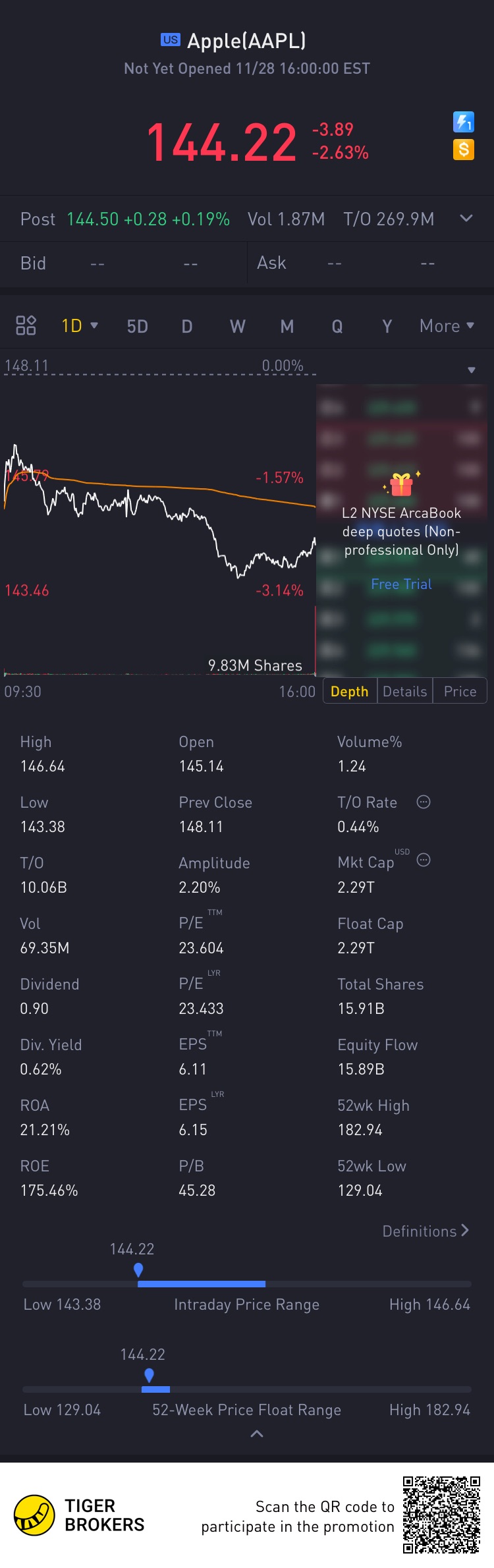Tap the Intraday Price Range marker
Image resolution: width=494 pixels, height=1568 pixels.
[x=138, y=1269]
